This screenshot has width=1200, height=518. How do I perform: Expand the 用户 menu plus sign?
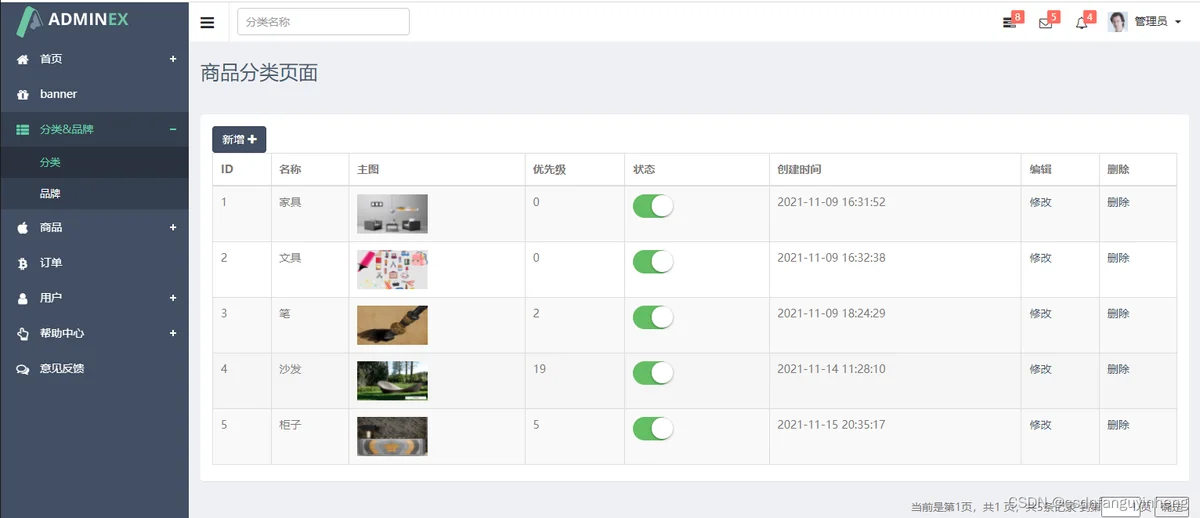173,298
